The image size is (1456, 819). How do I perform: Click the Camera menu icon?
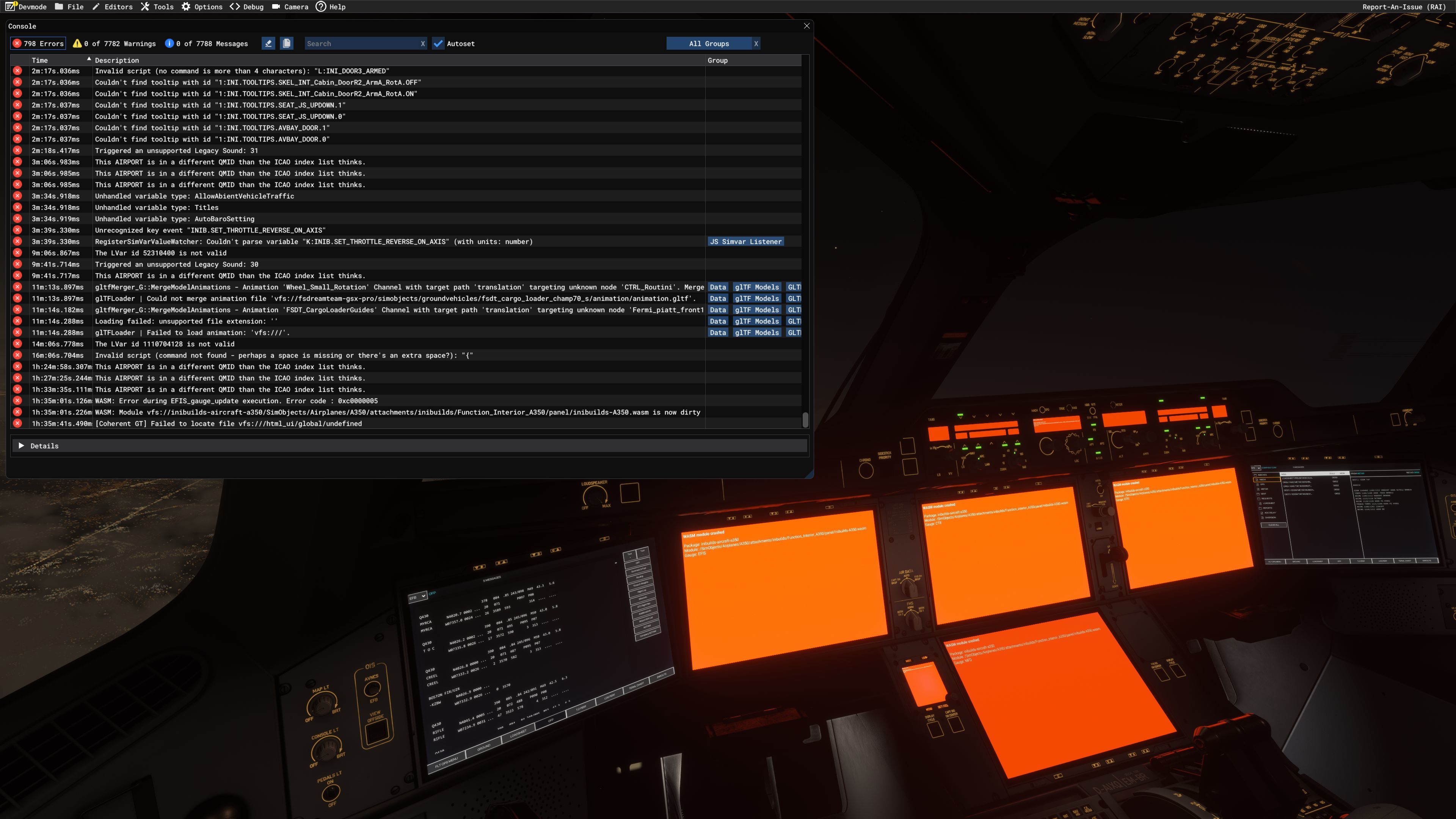click(x=276, y=7)
